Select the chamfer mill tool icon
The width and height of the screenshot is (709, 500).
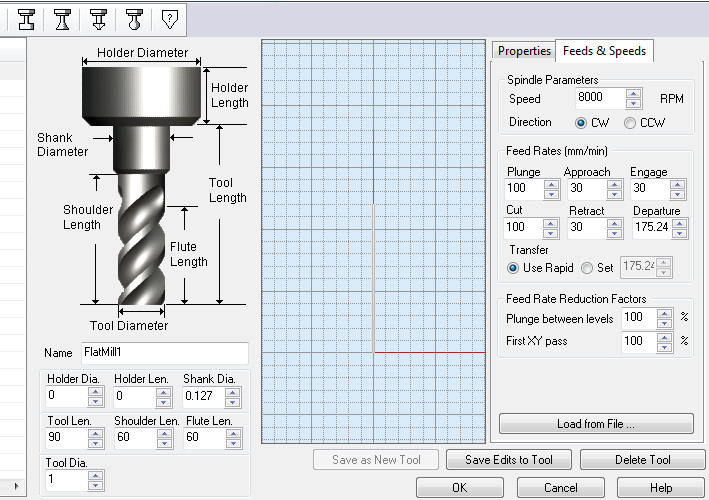[x=98, y=19]
